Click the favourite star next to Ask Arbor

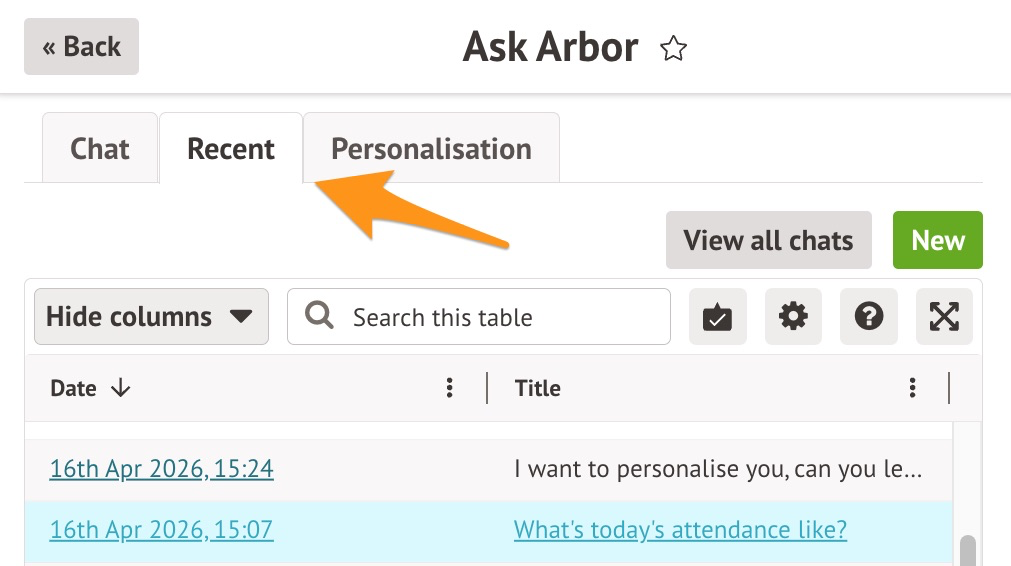coord(674,49)
